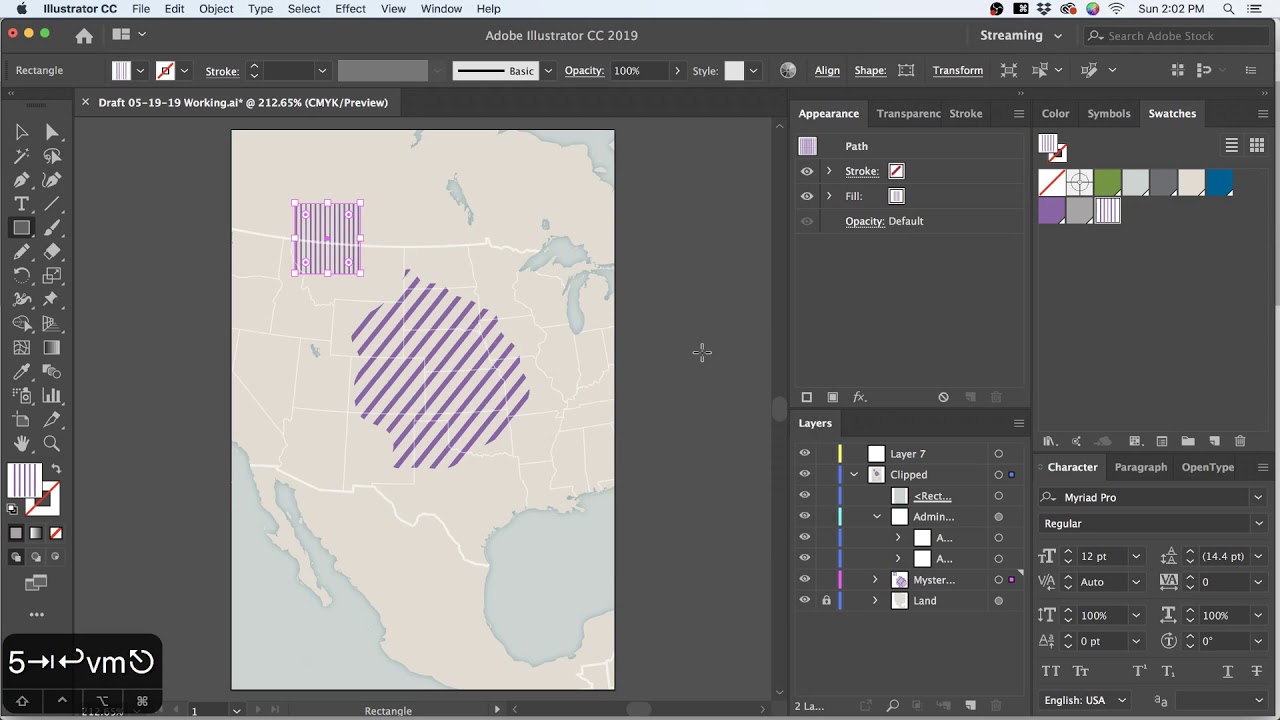This screenshot has height=720, width=1280.
Task: Click the Recolor Artwork globe icon
Action: [788, 70]
